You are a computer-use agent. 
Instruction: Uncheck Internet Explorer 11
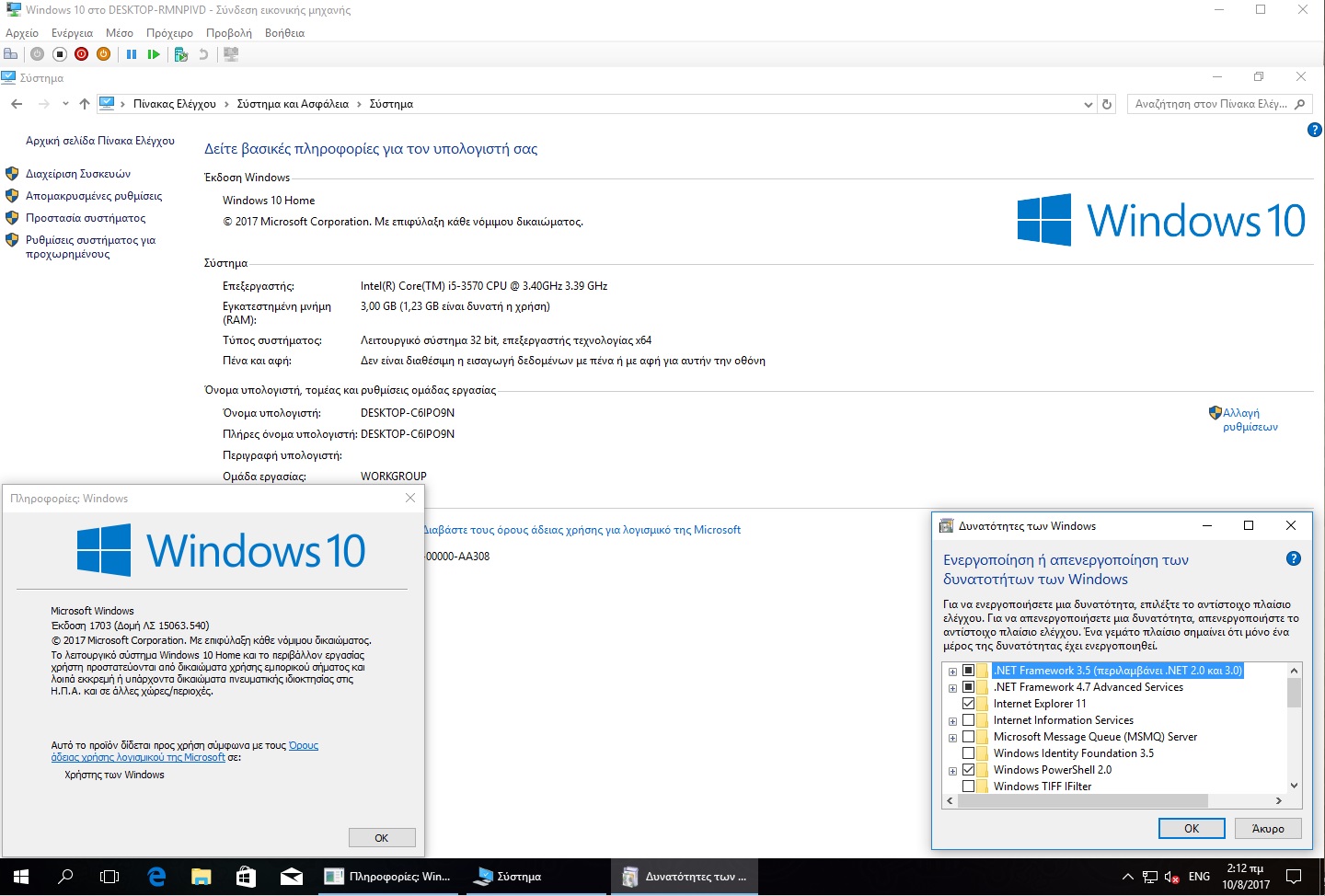click(x=968, y=704)
